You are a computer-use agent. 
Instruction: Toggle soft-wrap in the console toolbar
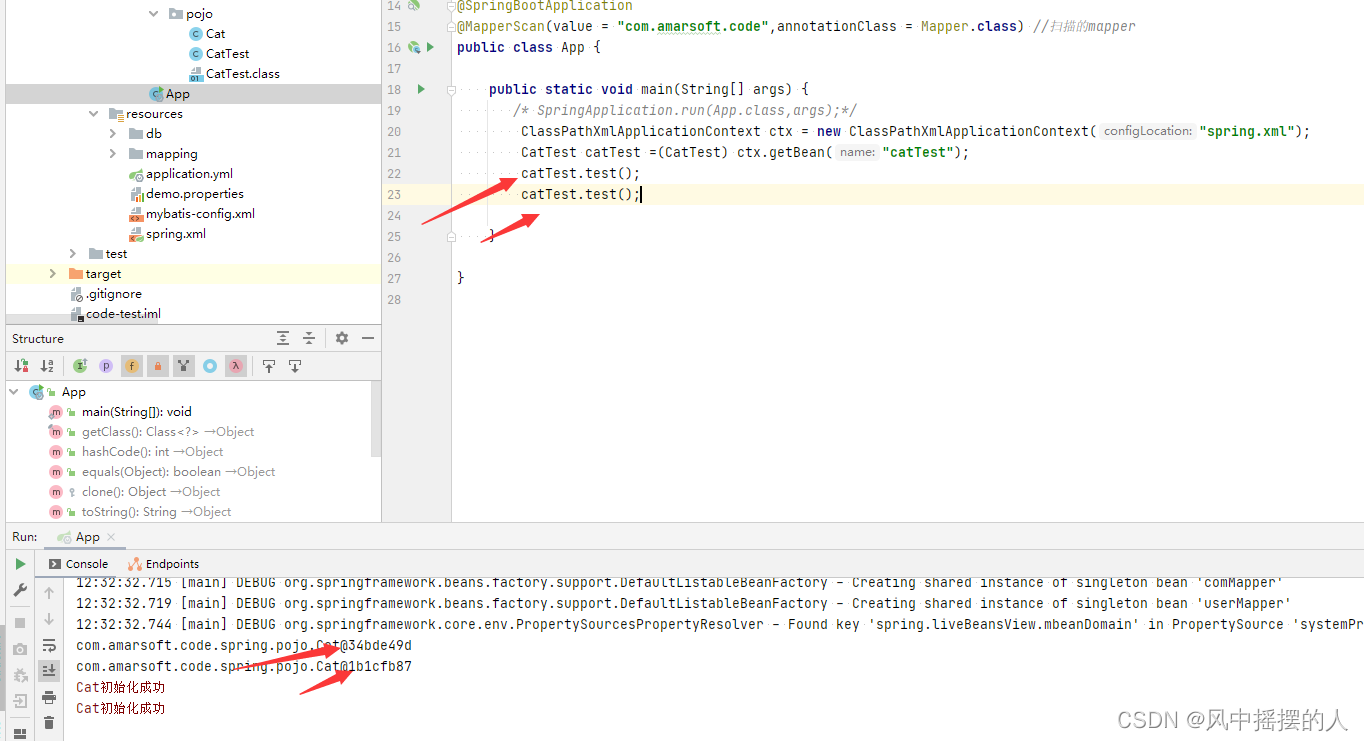click(x=49, y=645)
